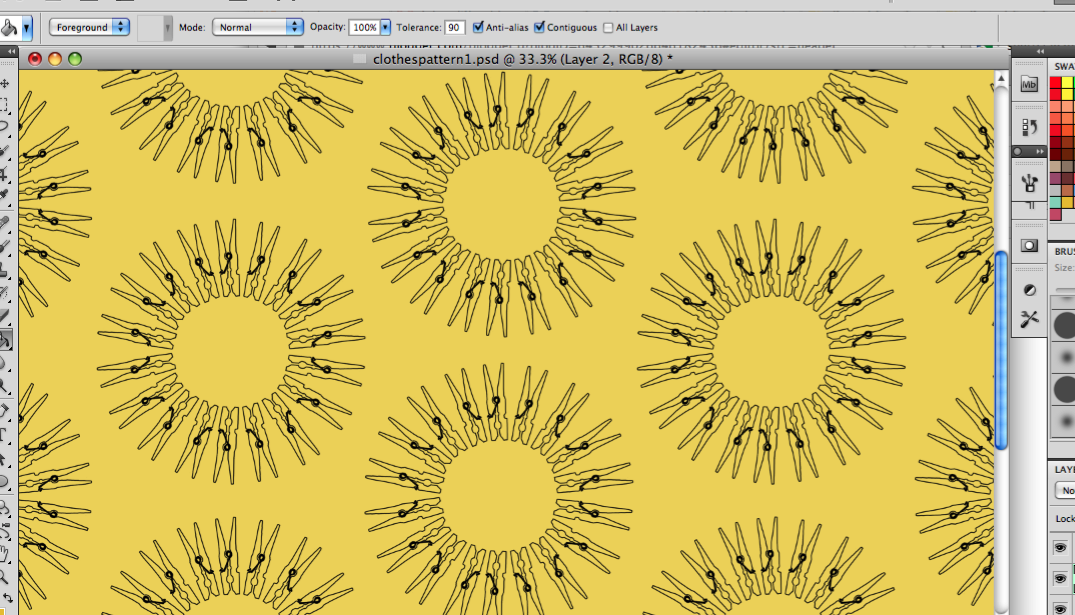This screenshot has width=1075, height=615.
Task: Select the Lasso tool
Action: (x=5, y=127)
